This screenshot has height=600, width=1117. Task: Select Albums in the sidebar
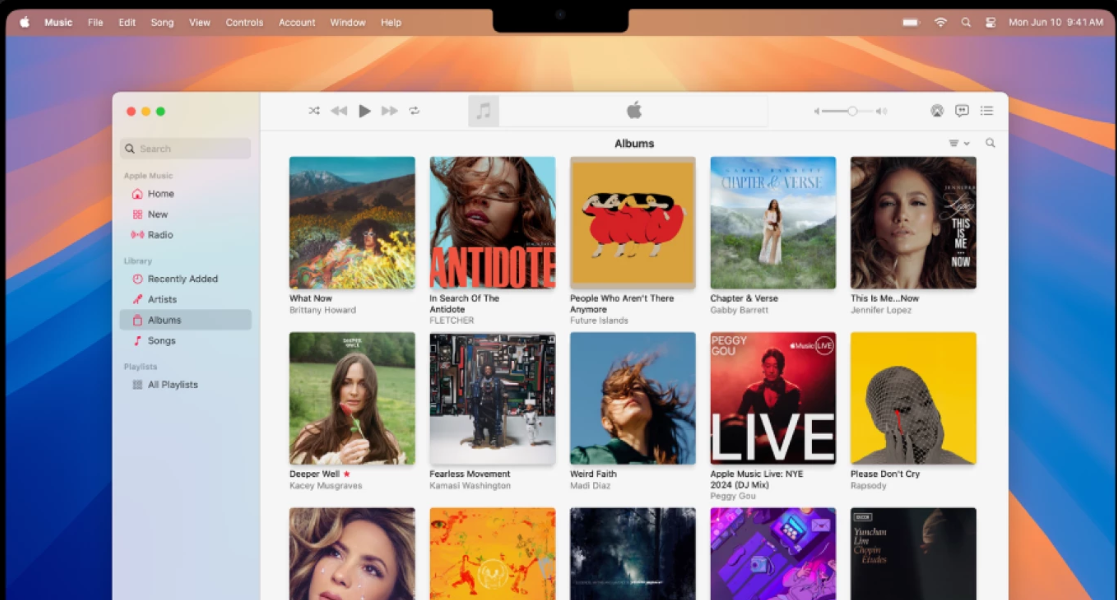click(185, 320)
